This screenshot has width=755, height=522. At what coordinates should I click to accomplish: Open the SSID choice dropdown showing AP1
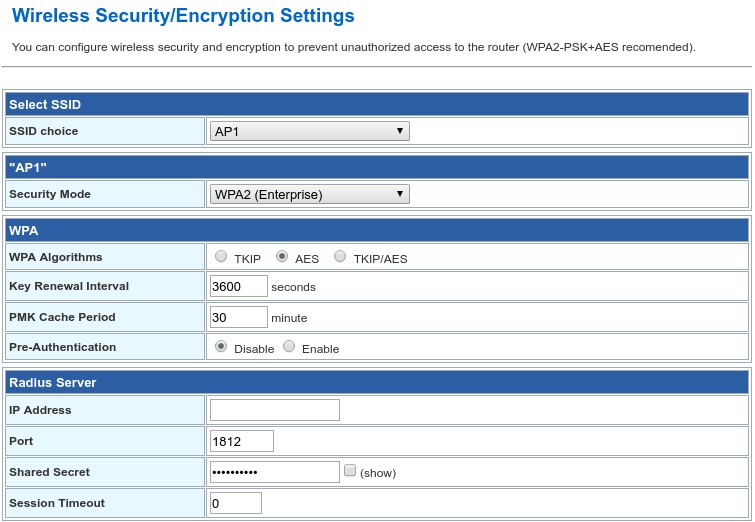[x=310, y=131]
